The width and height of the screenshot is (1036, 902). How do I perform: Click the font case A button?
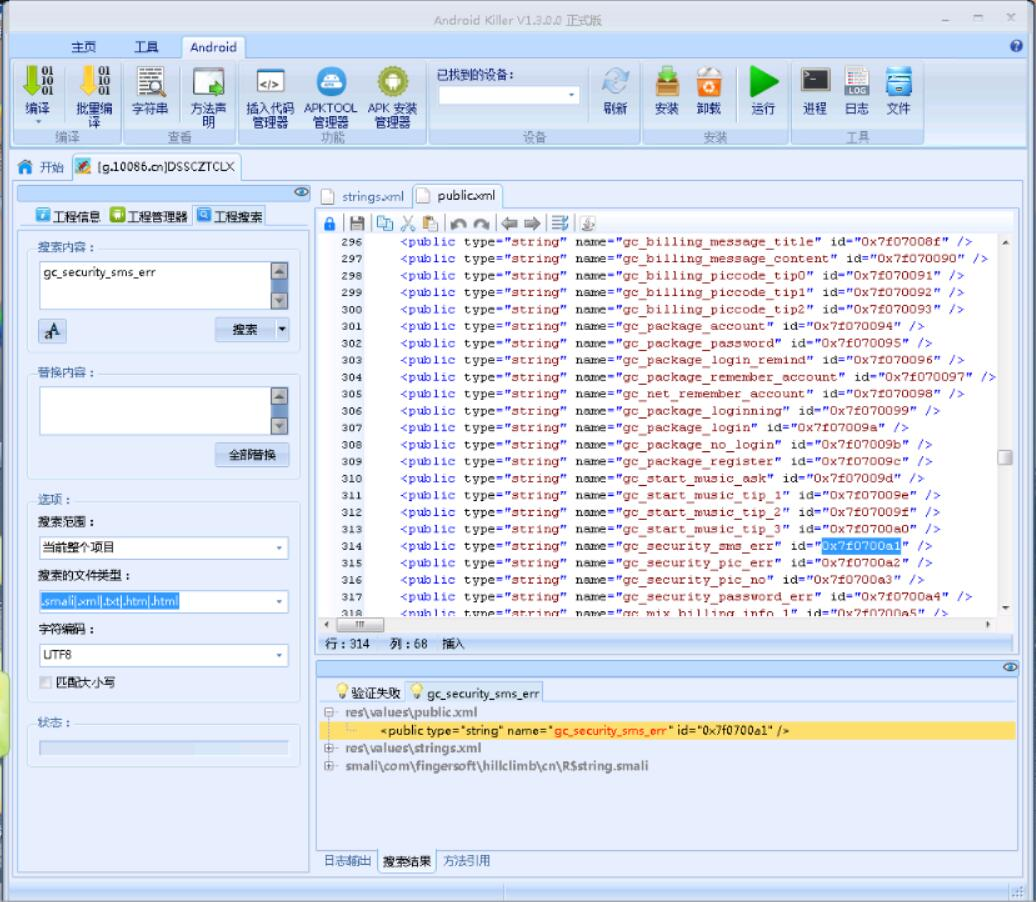coord(52,330)
